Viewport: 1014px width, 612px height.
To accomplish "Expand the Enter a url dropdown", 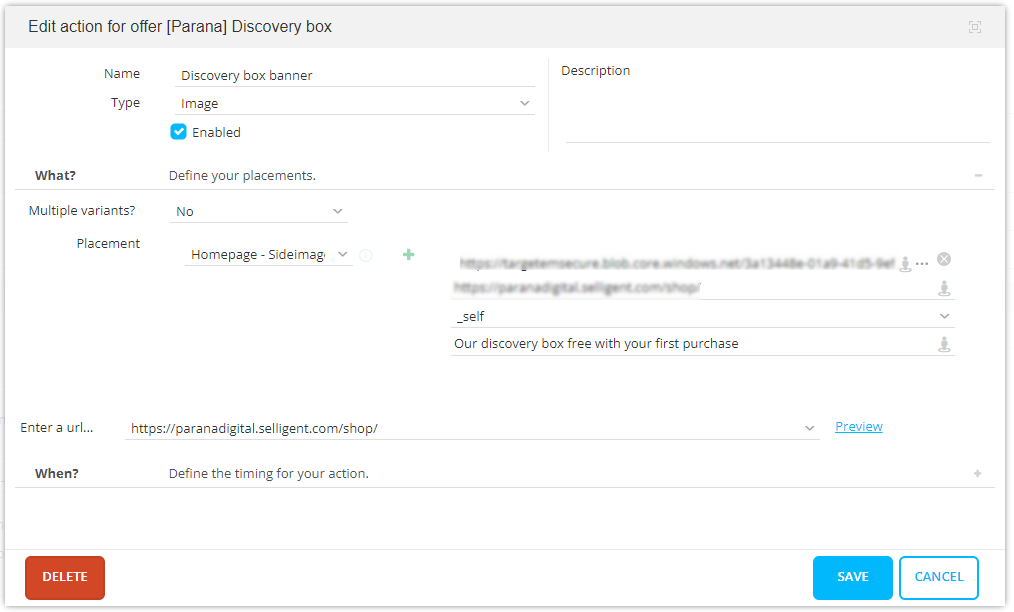I will coord(809,428).
